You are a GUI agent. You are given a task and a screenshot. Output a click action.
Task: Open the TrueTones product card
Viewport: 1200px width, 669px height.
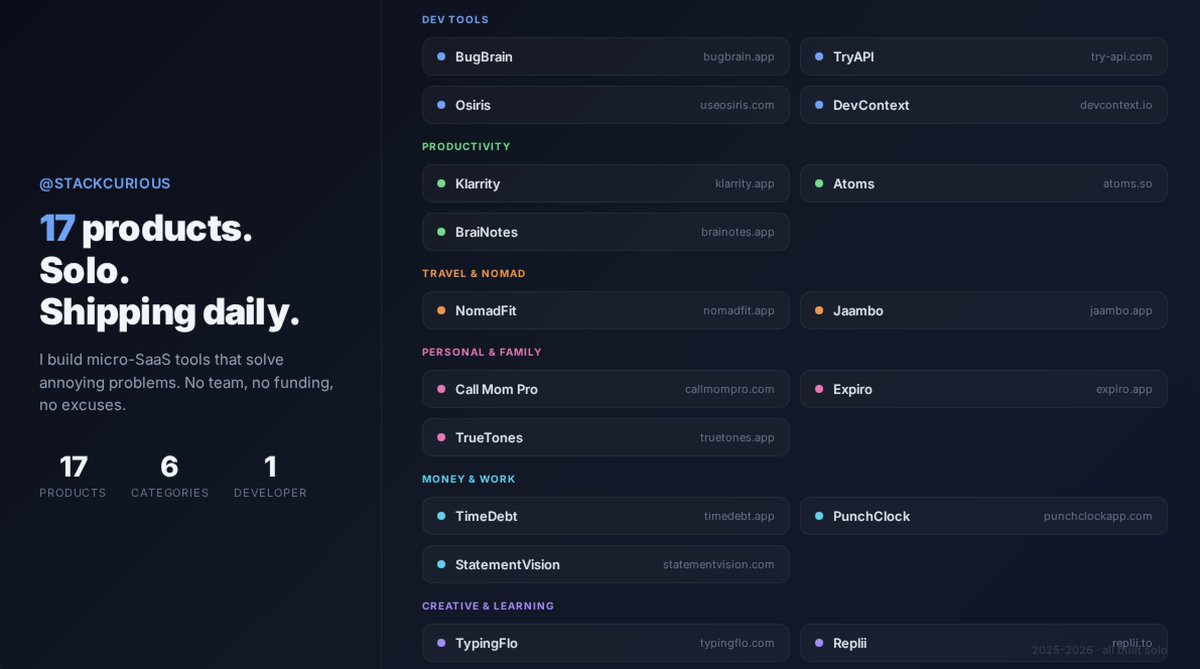(605, 438)
